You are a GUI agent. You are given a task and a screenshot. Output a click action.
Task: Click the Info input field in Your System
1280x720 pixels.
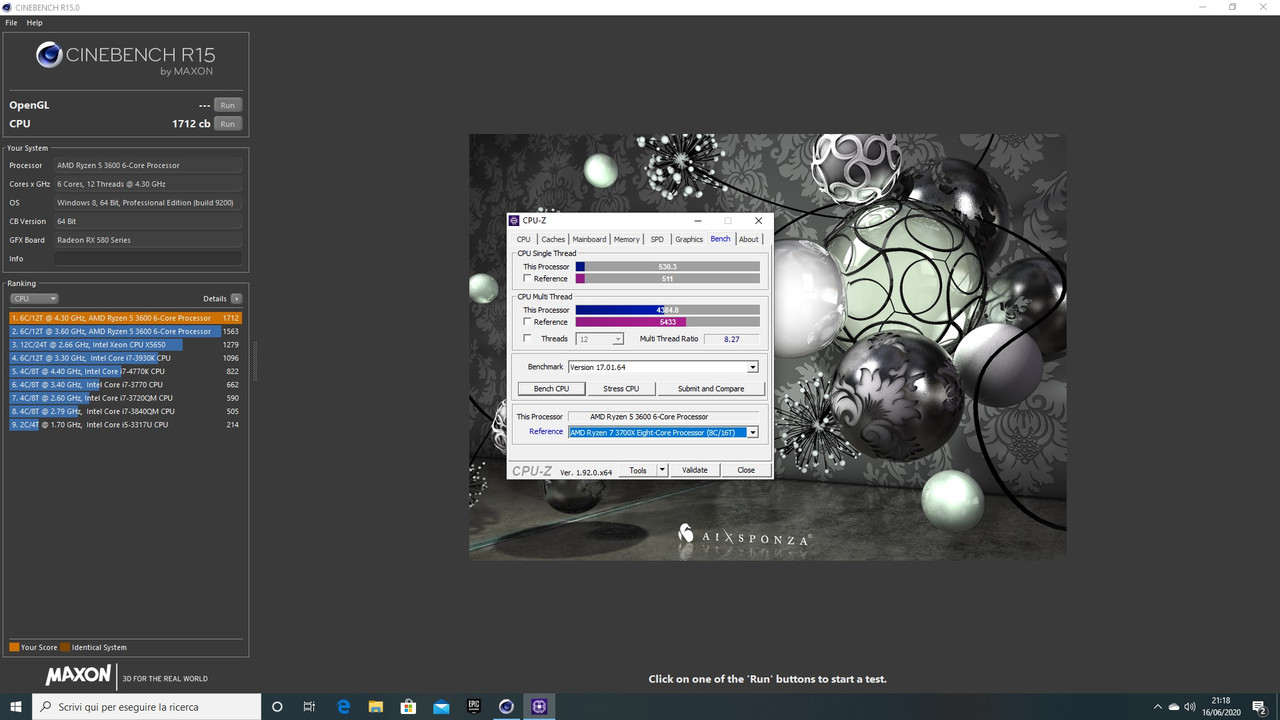(x=148, y=259)
